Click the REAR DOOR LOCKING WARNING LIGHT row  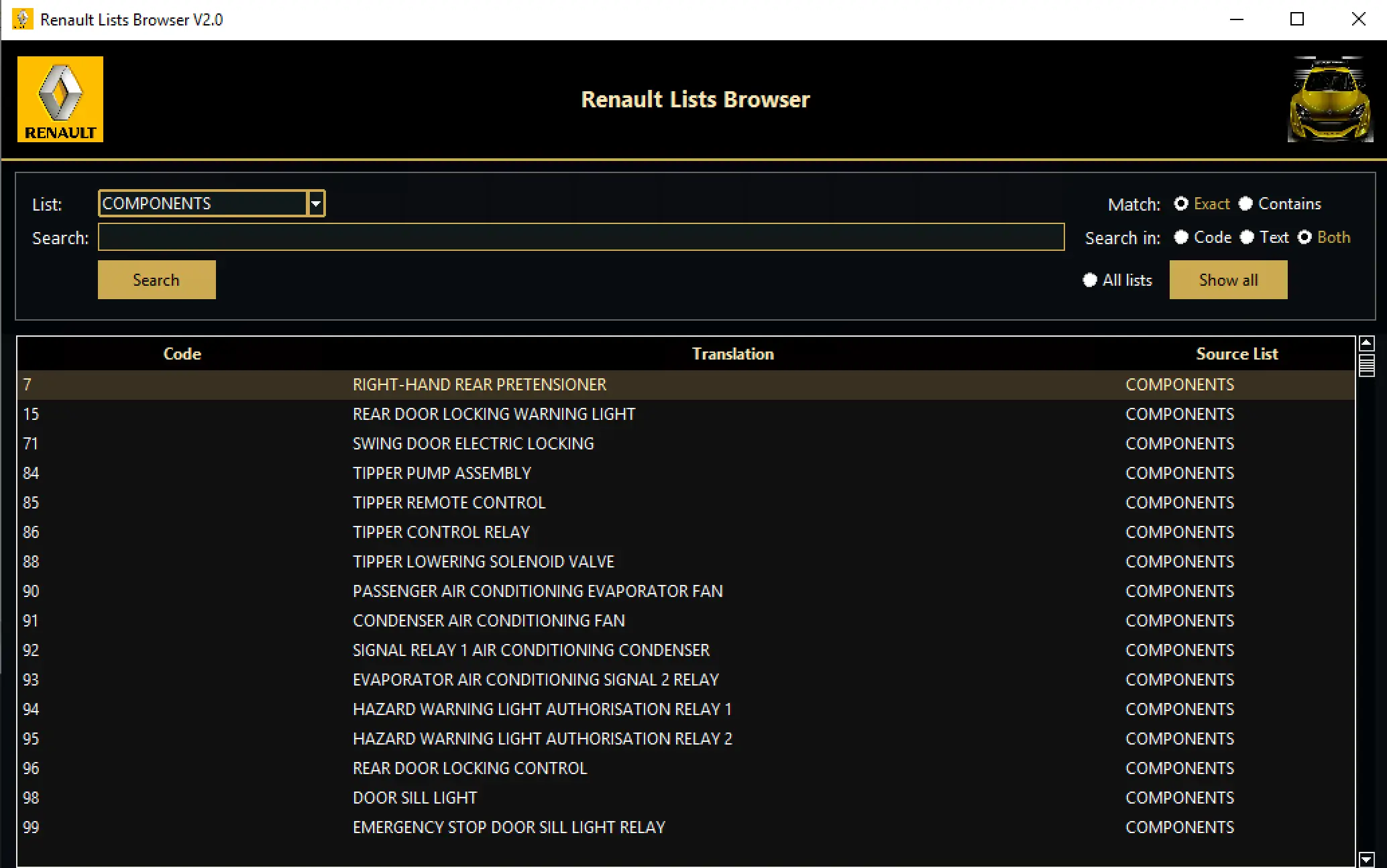(x=494, y=414)
